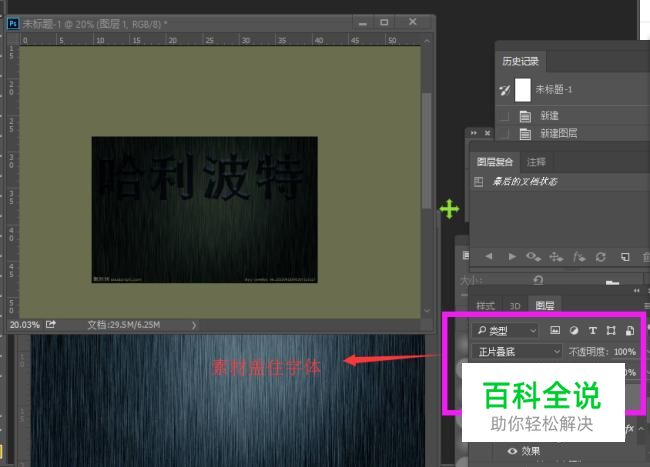Image resolution: width=650 pixels, height=467 pixels.
Task: Click the Photoshop Ps icon in document title bar
Action: point(13,24)
